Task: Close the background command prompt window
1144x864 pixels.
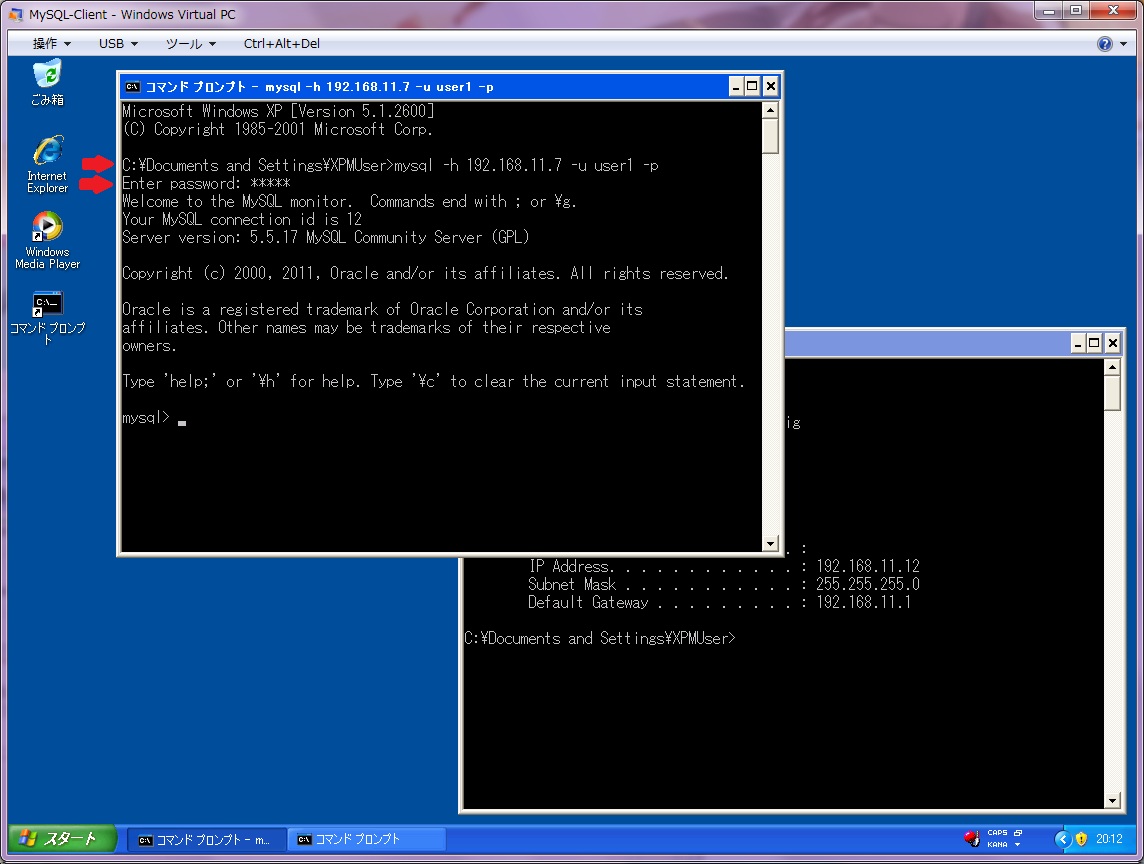Action: (1113, 344)
